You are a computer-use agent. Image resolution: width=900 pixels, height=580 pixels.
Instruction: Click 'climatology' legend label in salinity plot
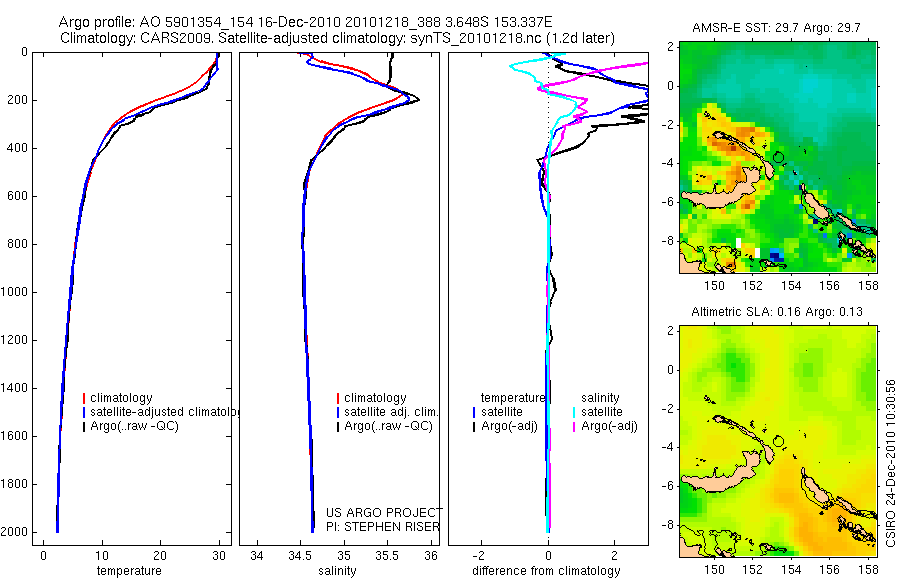click(375, 398)
